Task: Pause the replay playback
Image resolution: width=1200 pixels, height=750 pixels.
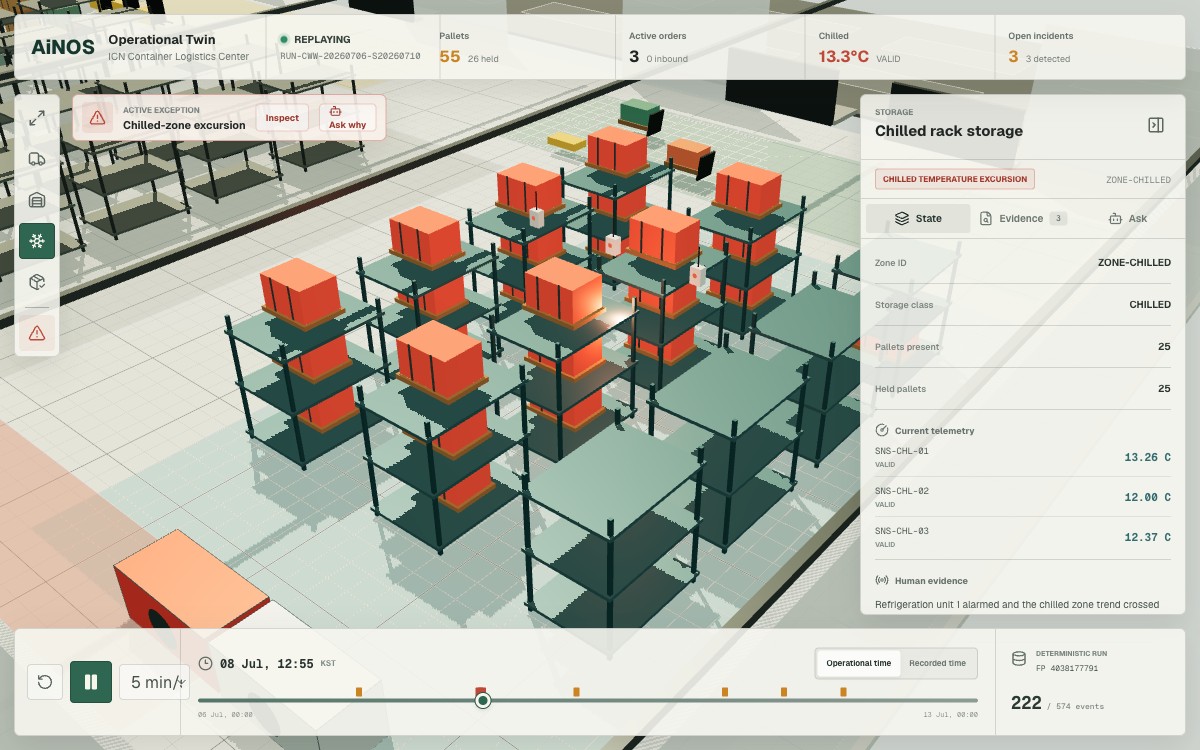Action: coord(91,682)
